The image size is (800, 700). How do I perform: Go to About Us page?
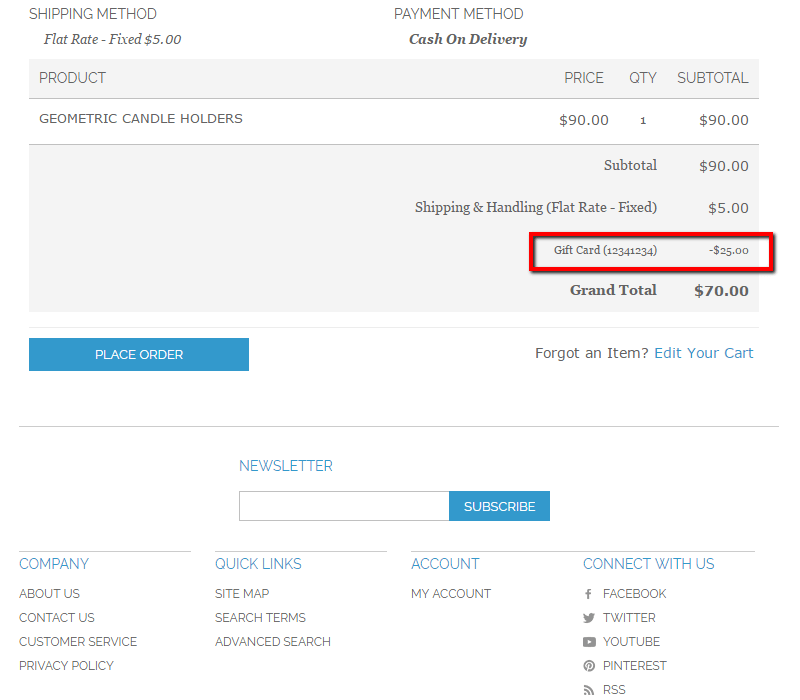pos(49,594)
